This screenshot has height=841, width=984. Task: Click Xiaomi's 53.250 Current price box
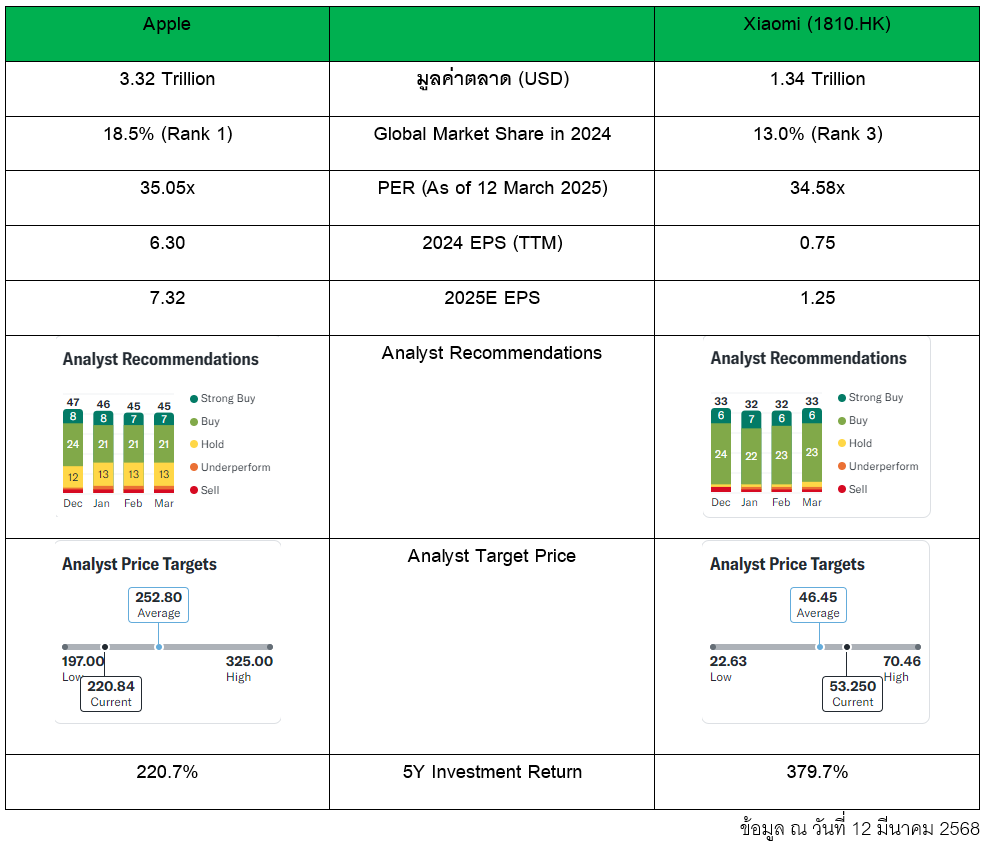[x=852, y=694]
